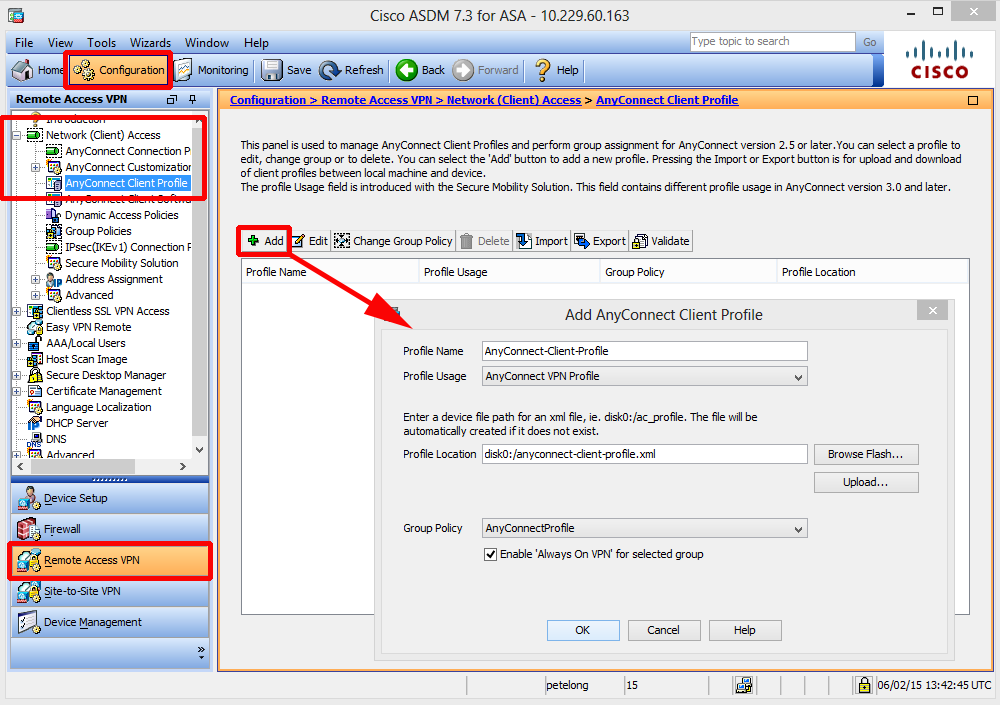The width and height of the screenshot is (1000, 705).
Task: Select AnyConnect Connection Profiles tree item
Action: pyautogui.click(x=128, y=151)
